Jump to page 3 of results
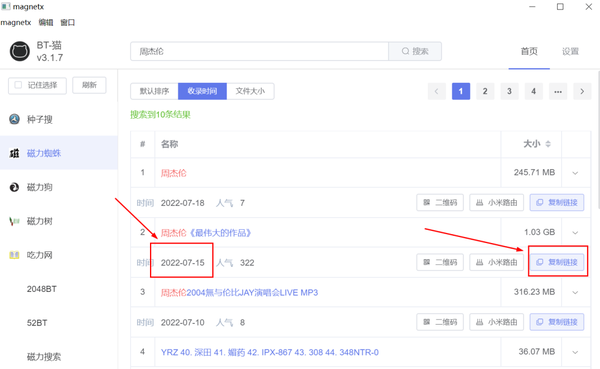 point(509,91)
